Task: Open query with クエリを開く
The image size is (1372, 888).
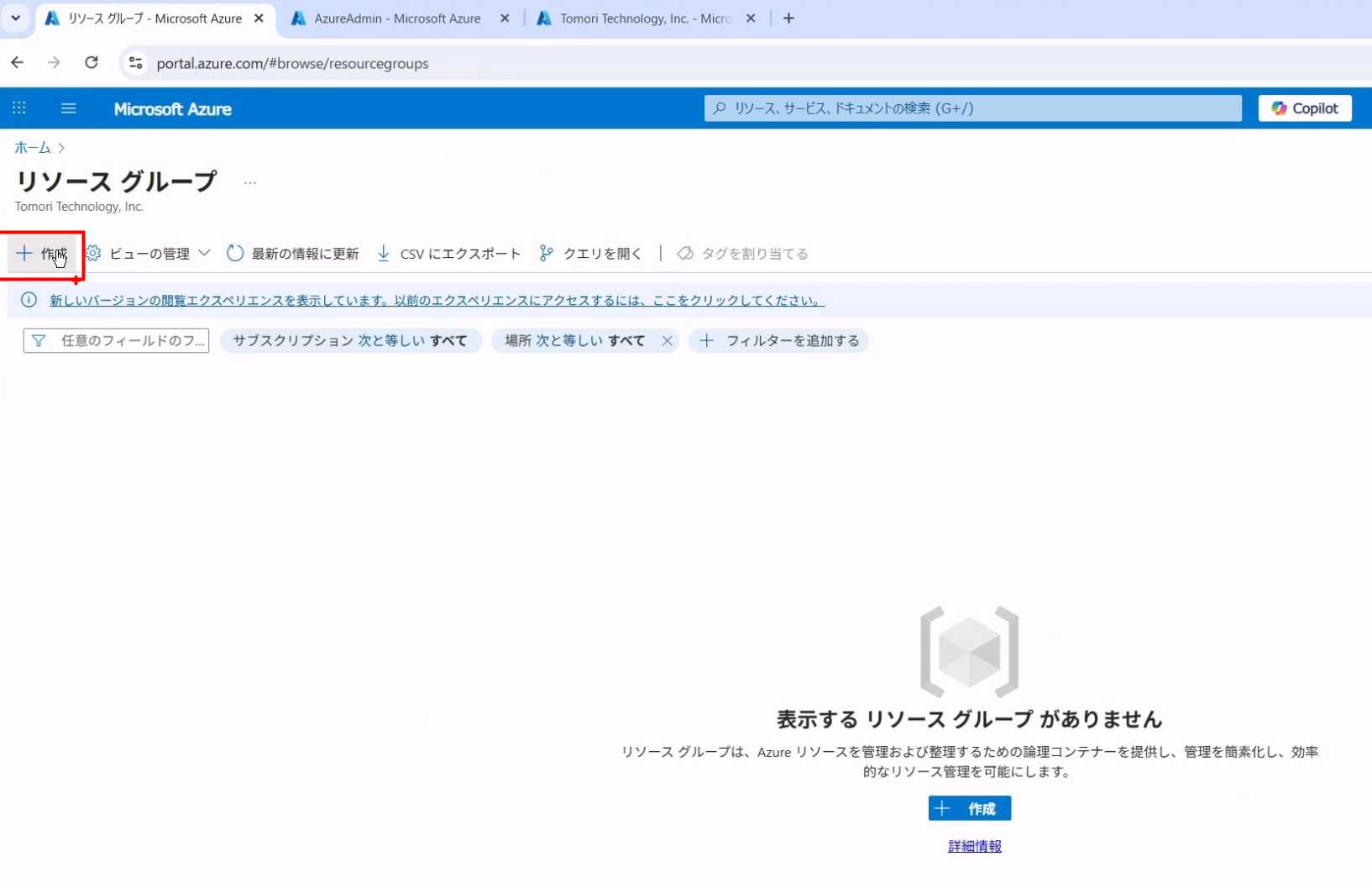Action: coord(590,254)
